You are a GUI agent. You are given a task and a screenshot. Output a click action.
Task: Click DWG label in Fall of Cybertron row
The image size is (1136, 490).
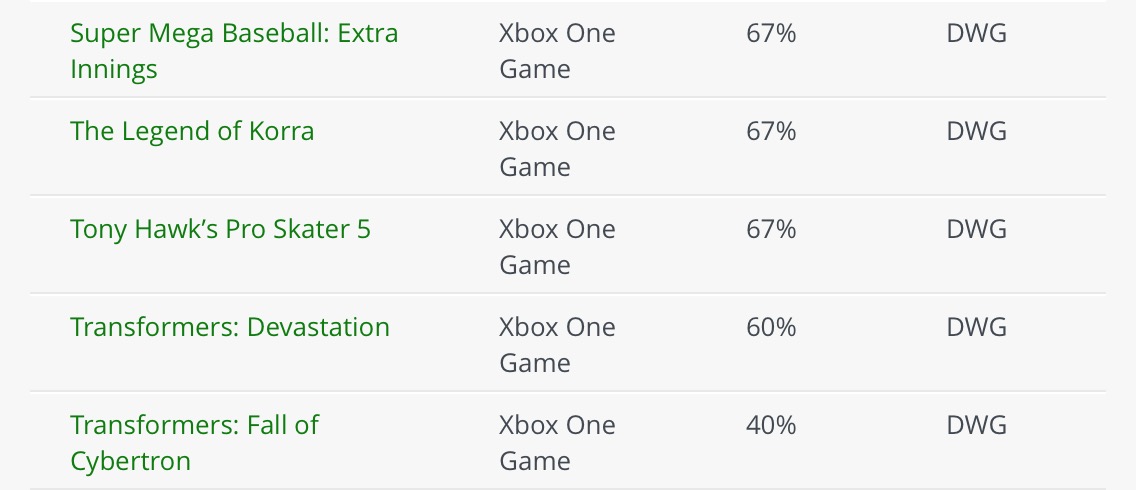coord(976,426)
